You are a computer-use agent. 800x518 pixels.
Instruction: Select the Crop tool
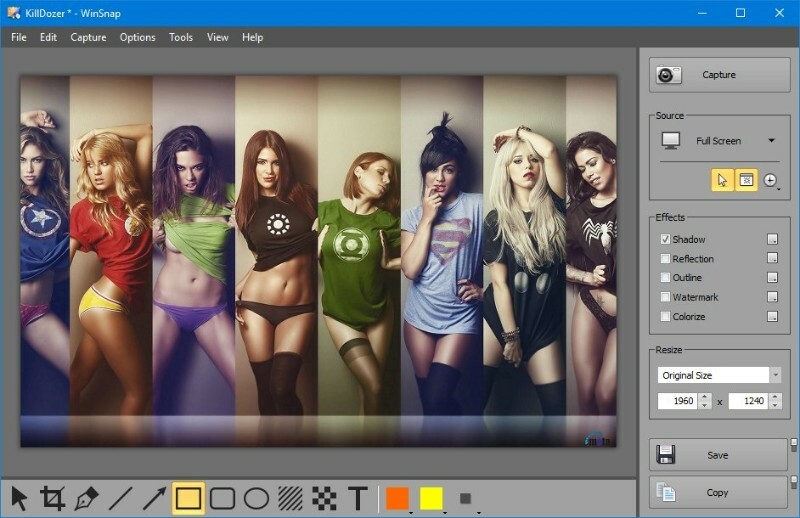pos(53,498)
